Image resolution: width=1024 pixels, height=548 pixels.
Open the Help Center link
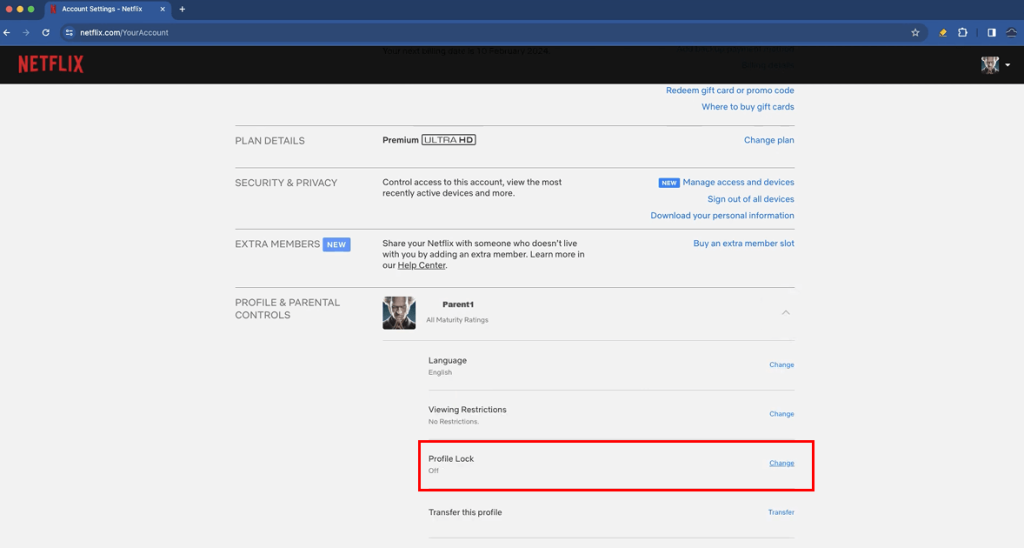pos(422,265)
